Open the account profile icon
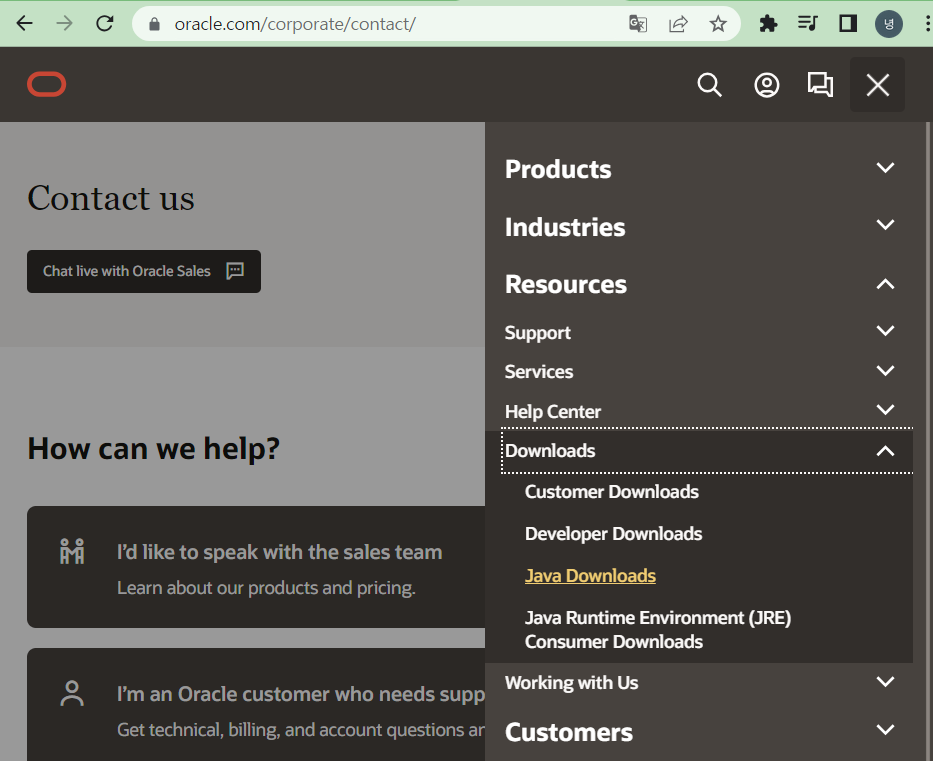Image resolution: width=933 pixels, height=761 pixels. [x=766, y=84]
